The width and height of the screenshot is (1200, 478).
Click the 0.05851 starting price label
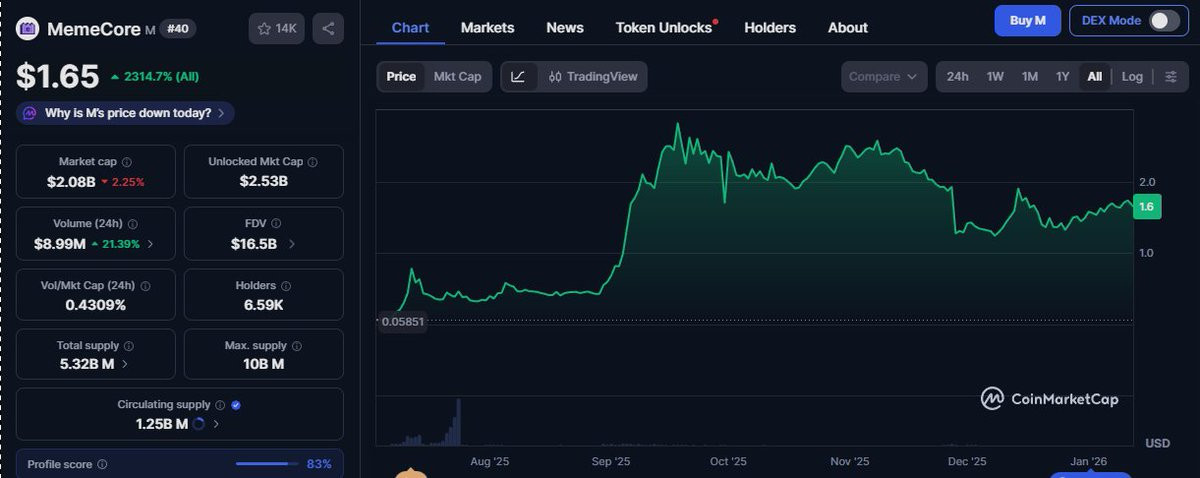401,321
